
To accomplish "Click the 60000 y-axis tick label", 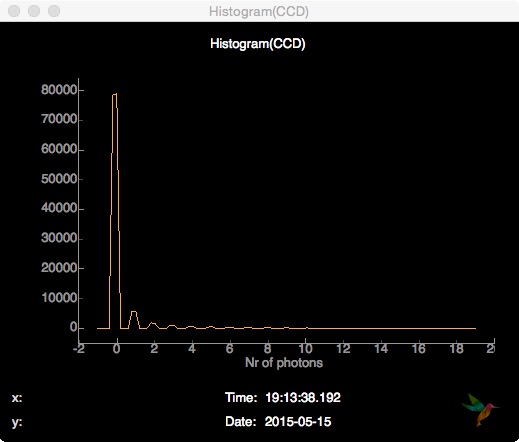I will pyautogui.click(x=59, y=149).
